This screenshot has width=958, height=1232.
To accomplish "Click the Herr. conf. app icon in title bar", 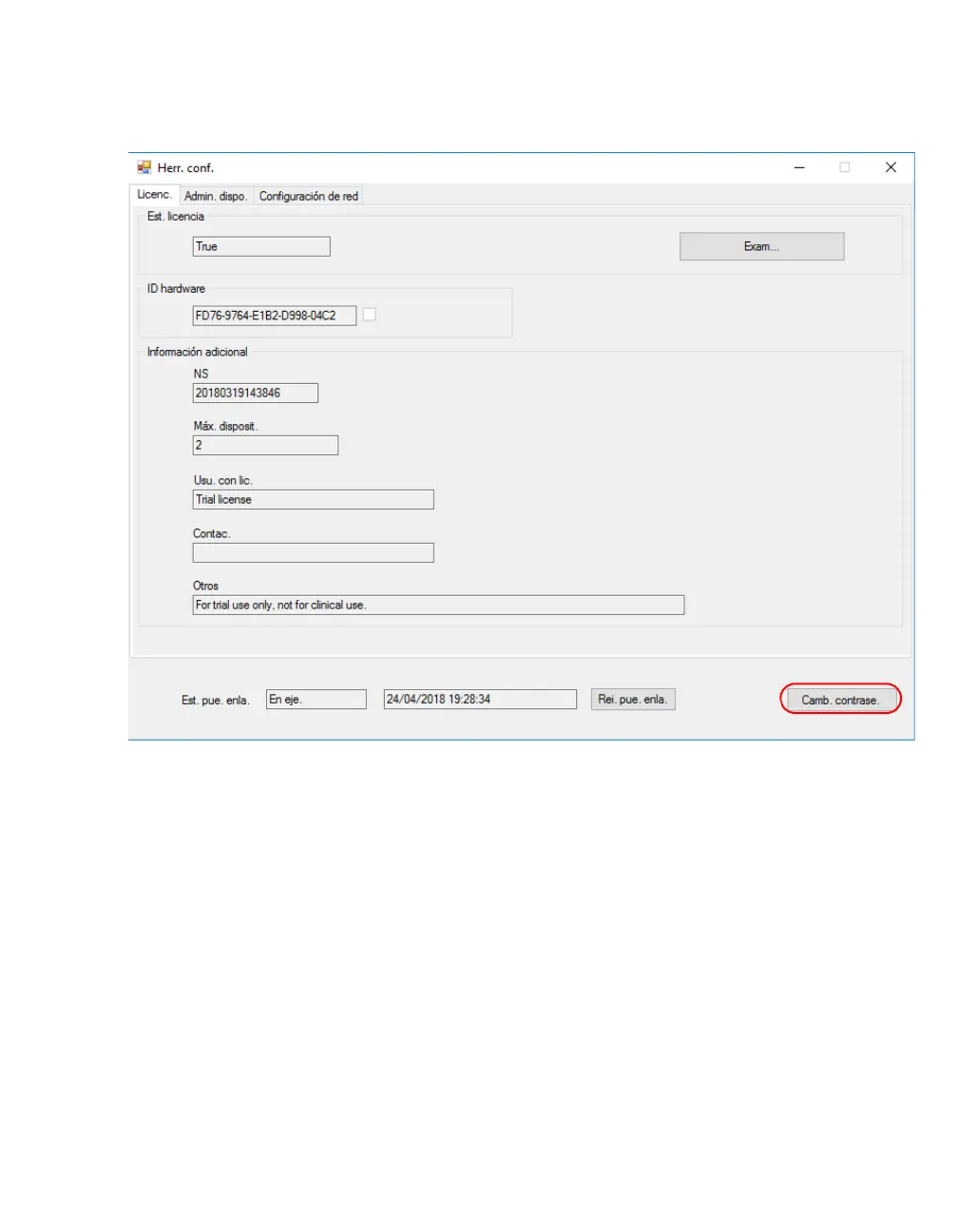I will (144, 167).
